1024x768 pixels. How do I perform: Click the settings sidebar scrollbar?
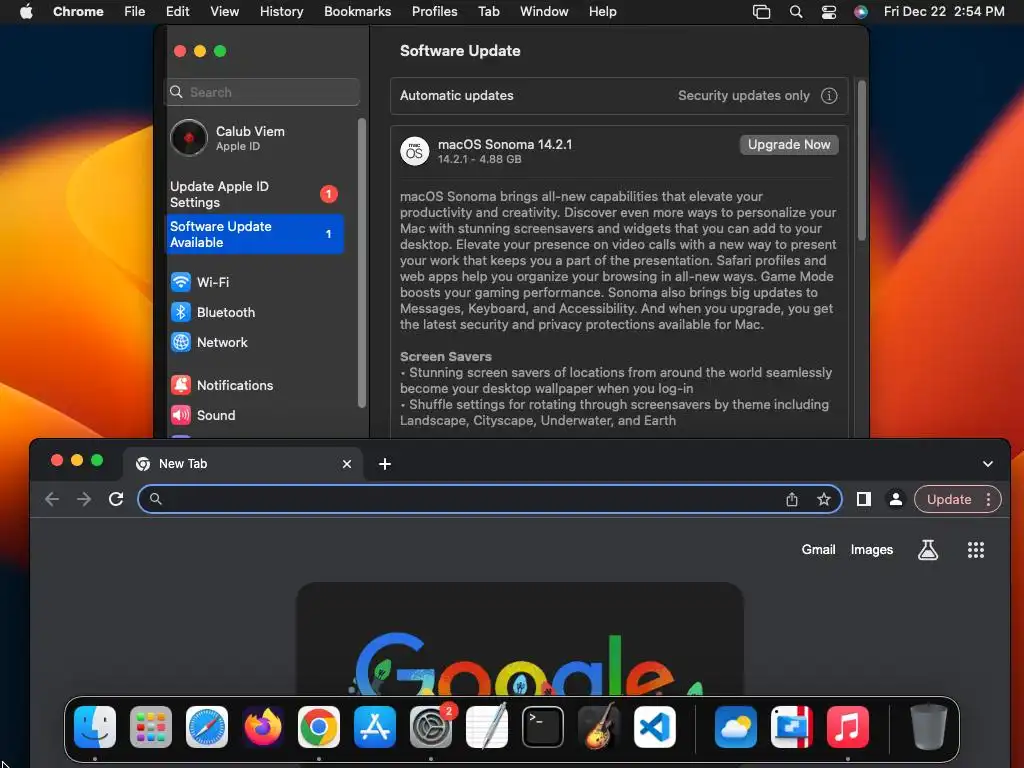pyautogui.click(x=362, y=263)
